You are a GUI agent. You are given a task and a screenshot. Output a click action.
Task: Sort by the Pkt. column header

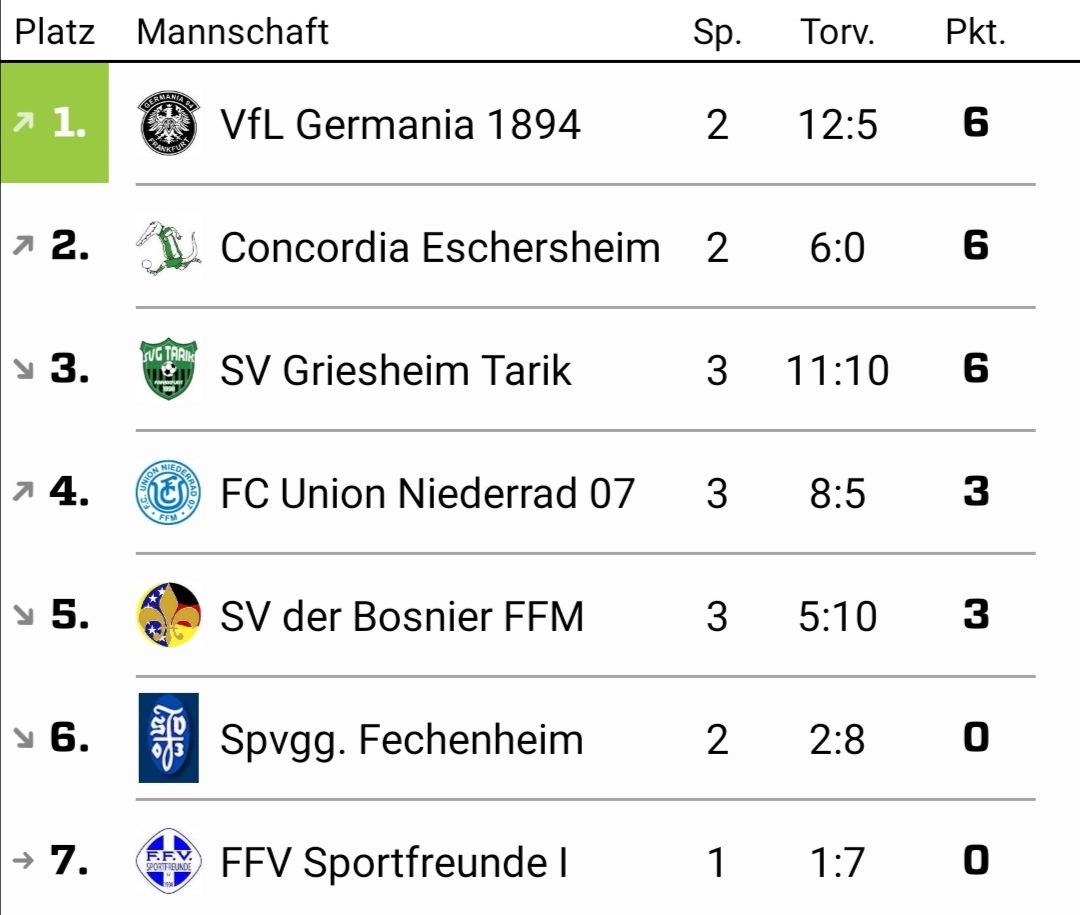click(975, 32)
